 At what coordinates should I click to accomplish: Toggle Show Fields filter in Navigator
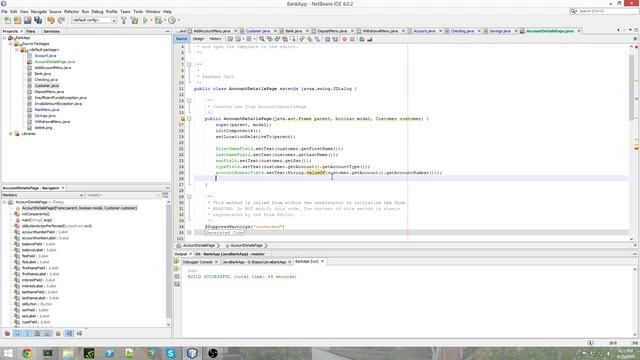17,333
